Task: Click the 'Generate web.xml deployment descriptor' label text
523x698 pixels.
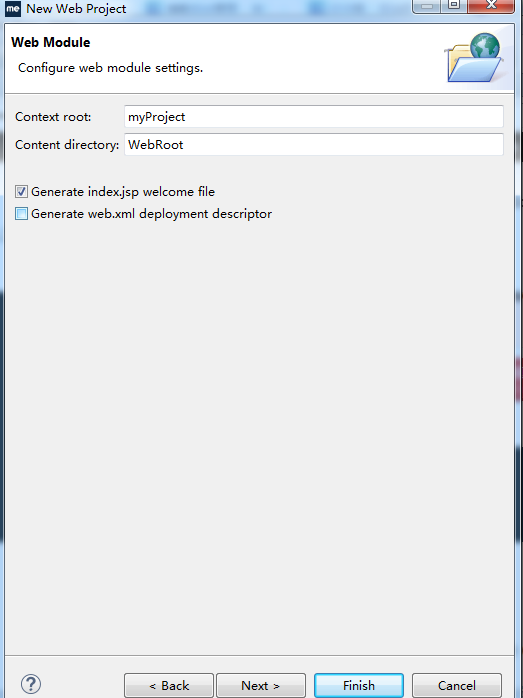Action: [151, 214]
